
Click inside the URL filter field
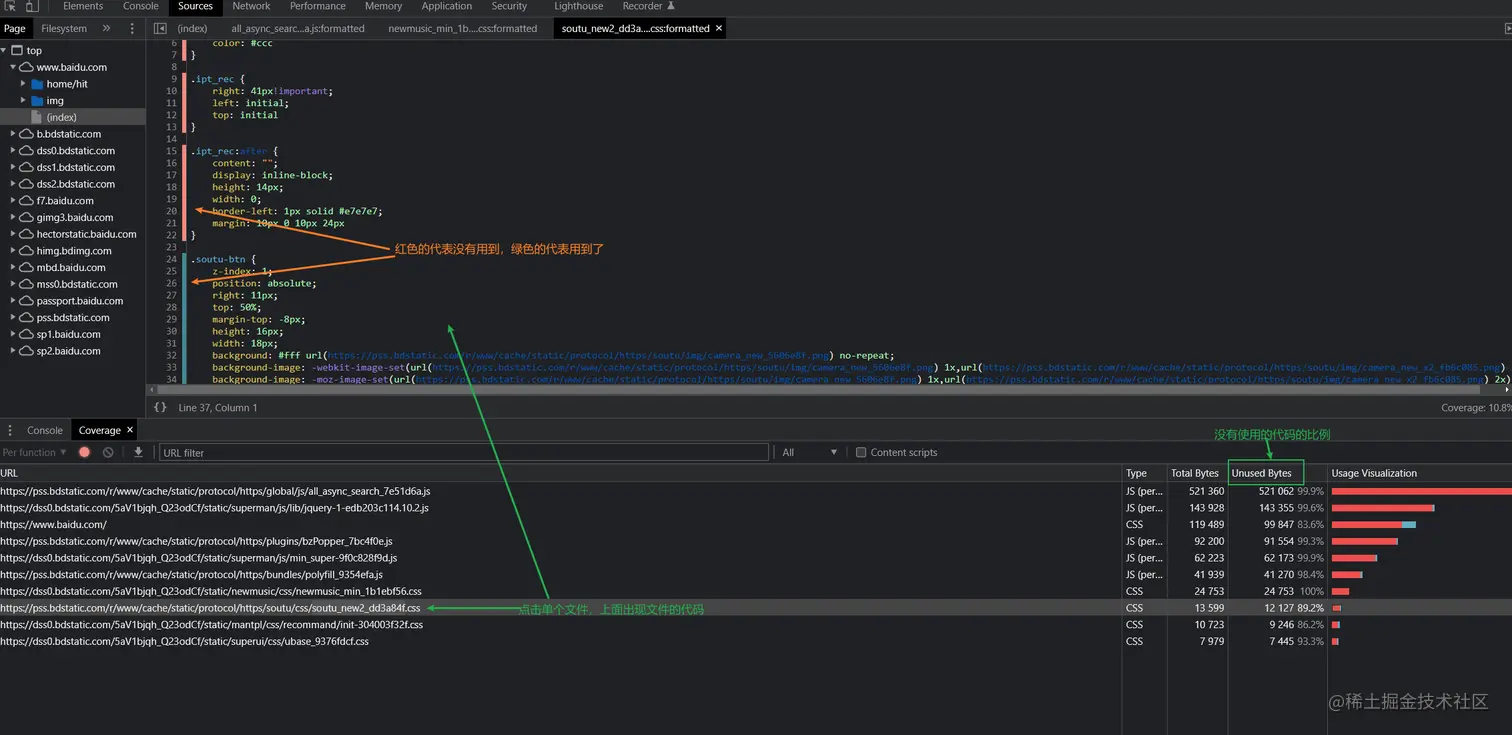coord(464,452)
